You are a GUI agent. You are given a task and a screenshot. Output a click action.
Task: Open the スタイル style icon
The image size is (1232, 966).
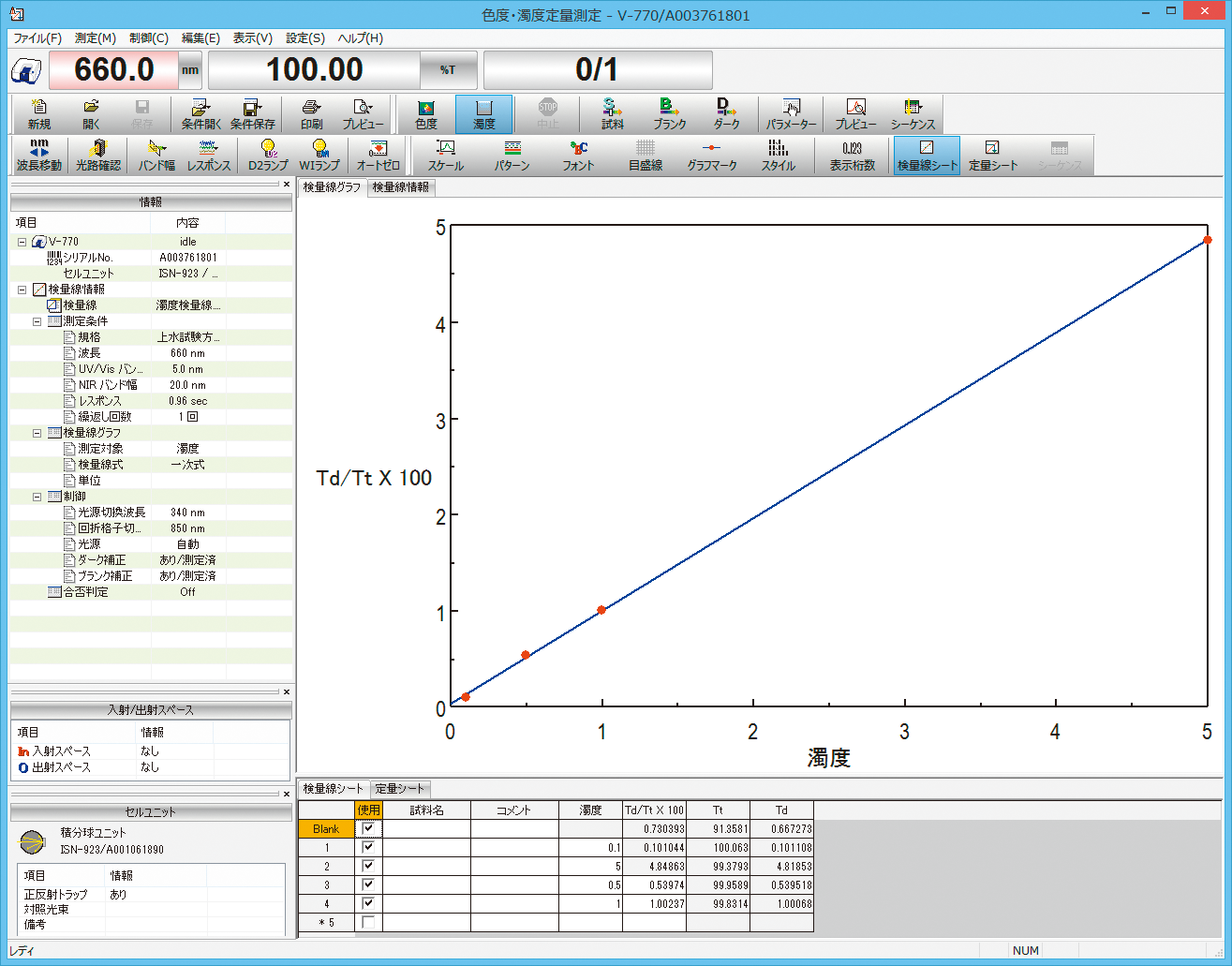pos(779,156)
